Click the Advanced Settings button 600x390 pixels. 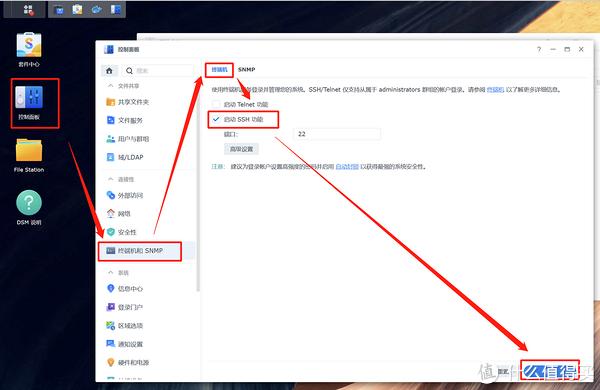click(241, 149)
